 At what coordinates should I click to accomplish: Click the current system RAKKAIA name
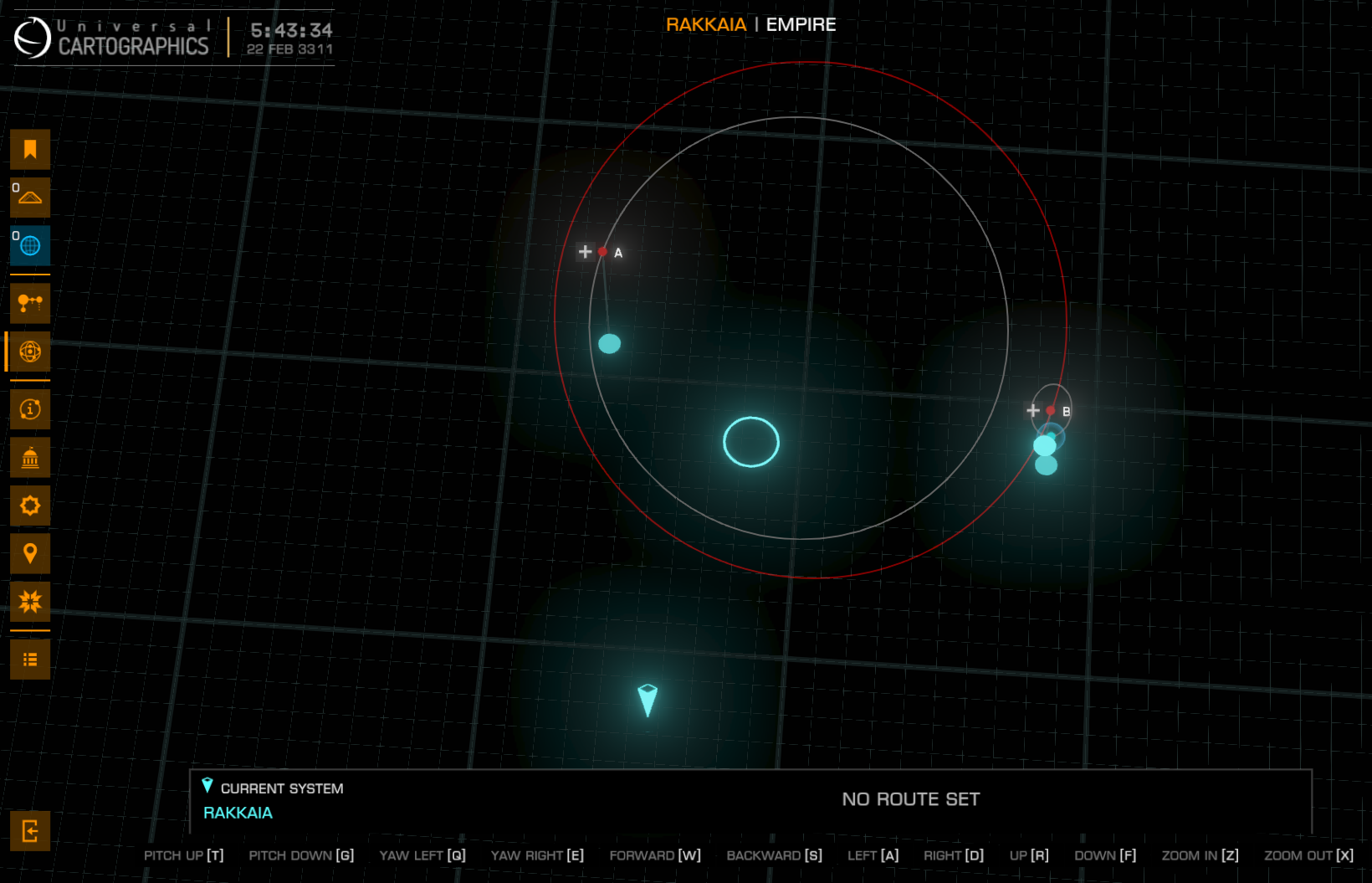pyautogui.click(x=238, y=813)
